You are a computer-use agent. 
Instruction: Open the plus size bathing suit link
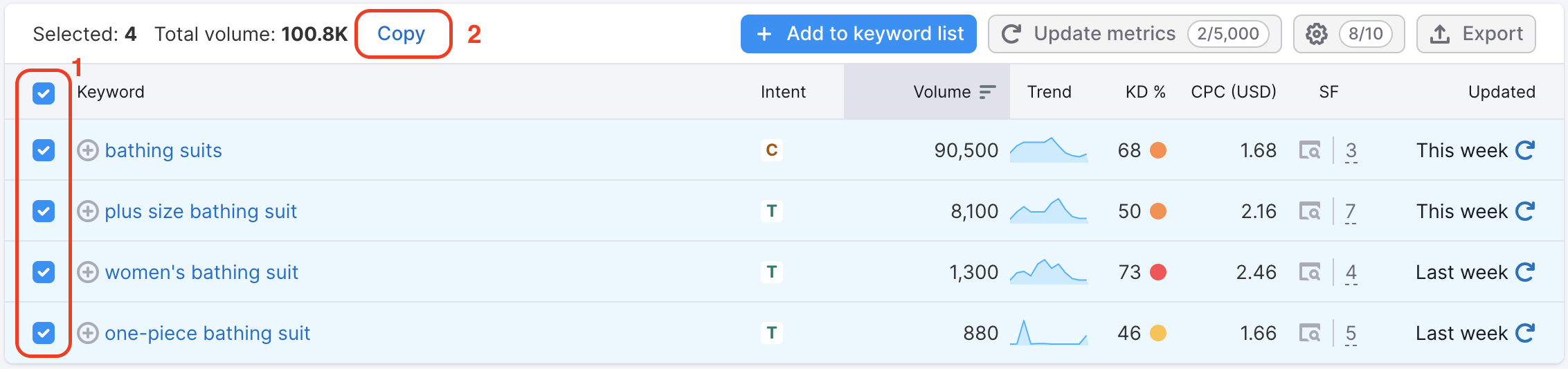click(x=201, y=211)
